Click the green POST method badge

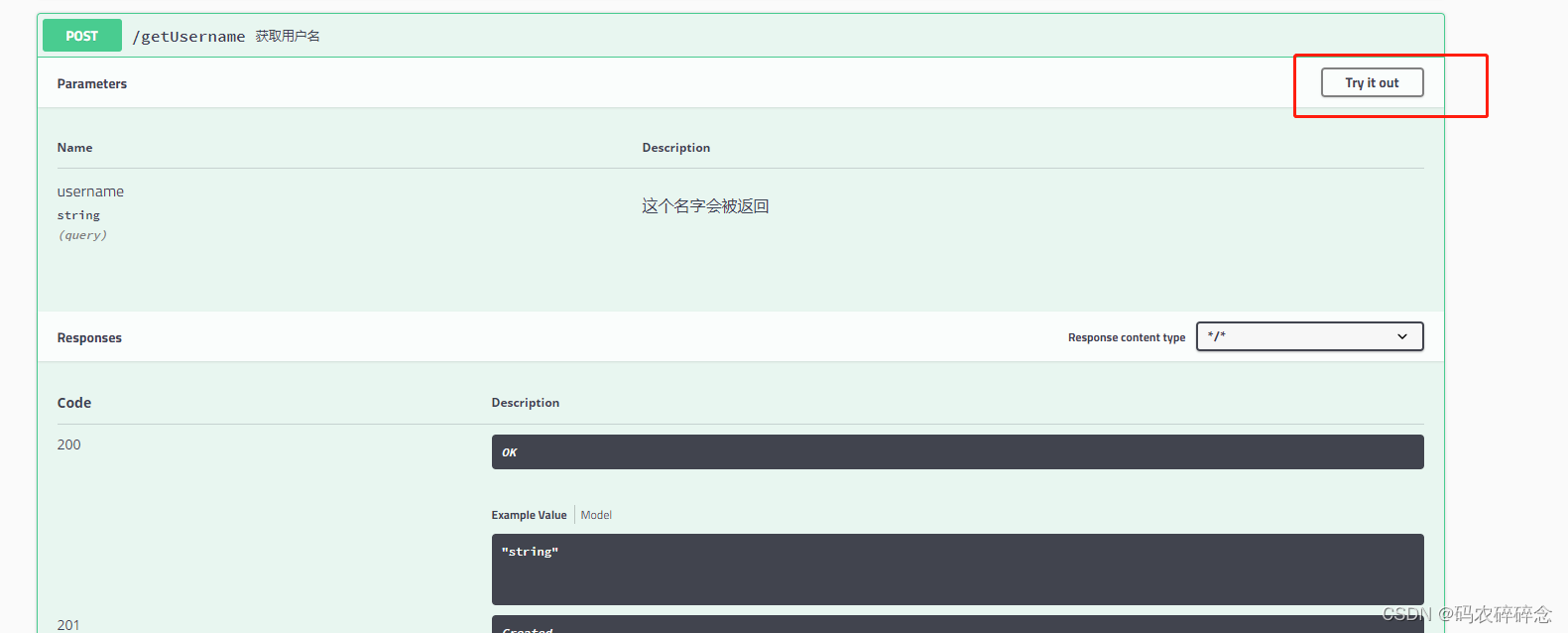point(82,36)
